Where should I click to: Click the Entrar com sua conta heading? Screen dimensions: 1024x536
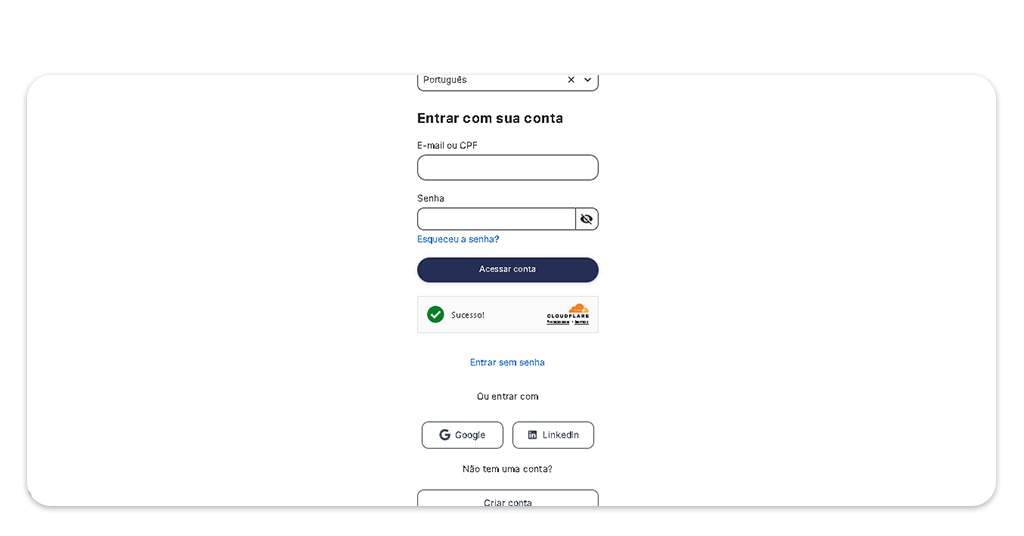click(x=490, y=118)
